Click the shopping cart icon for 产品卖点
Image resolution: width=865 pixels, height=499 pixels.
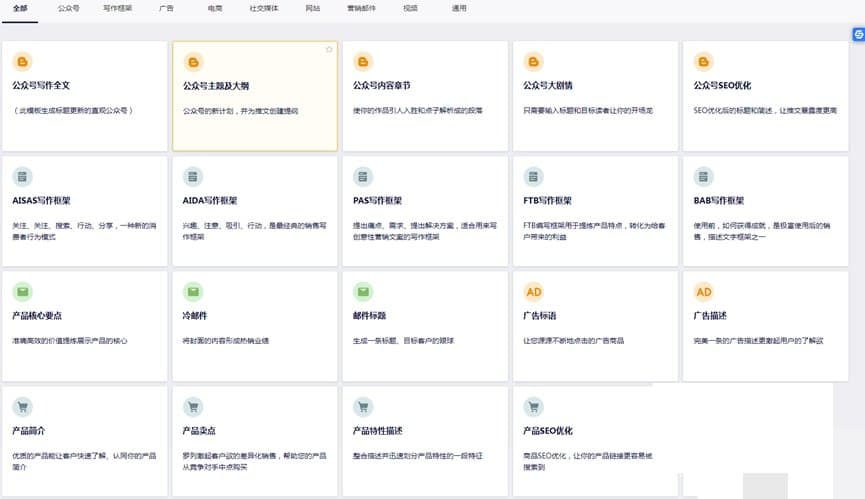point(193,407)
